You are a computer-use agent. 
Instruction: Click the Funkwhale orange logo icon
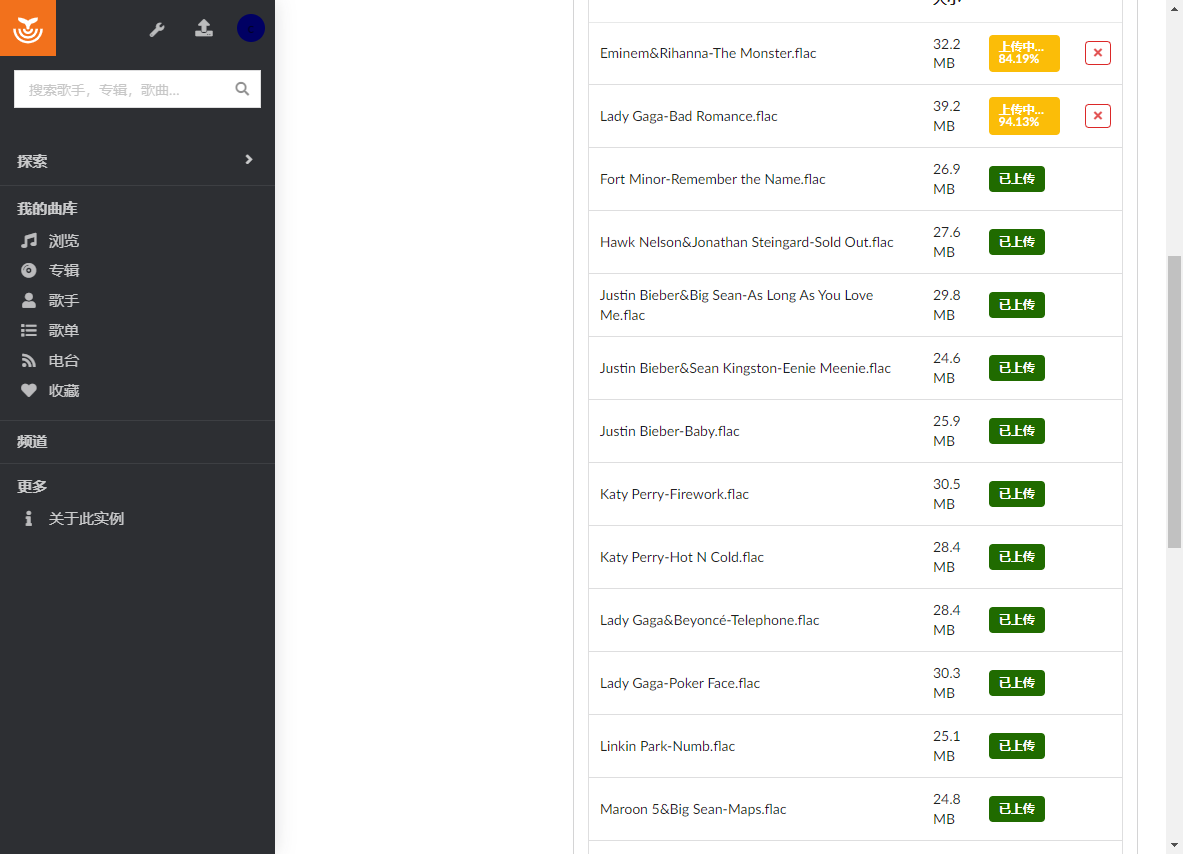[x=28, y=28]
